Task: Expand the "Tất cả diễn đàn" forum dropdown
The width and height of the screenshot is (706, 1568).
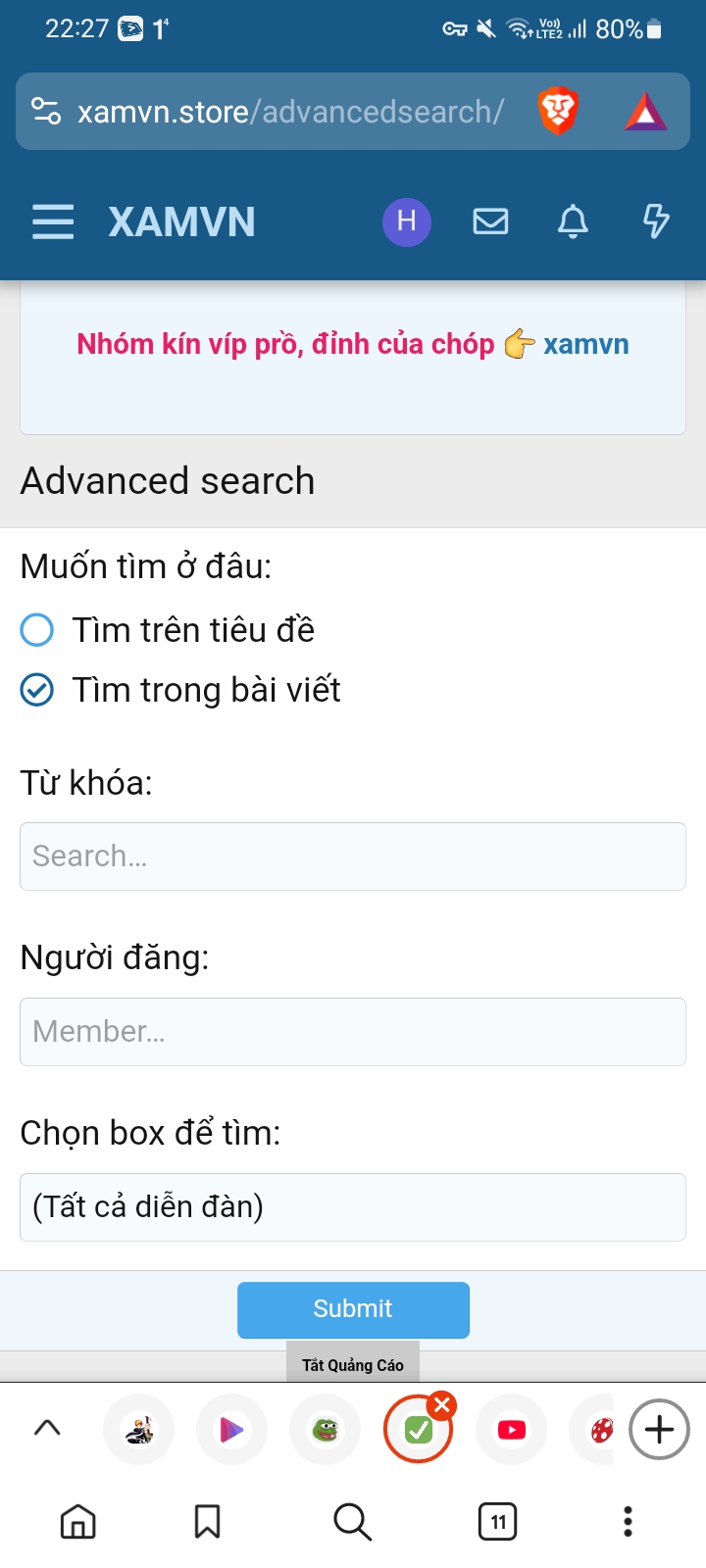Action: pos(353,1207)
